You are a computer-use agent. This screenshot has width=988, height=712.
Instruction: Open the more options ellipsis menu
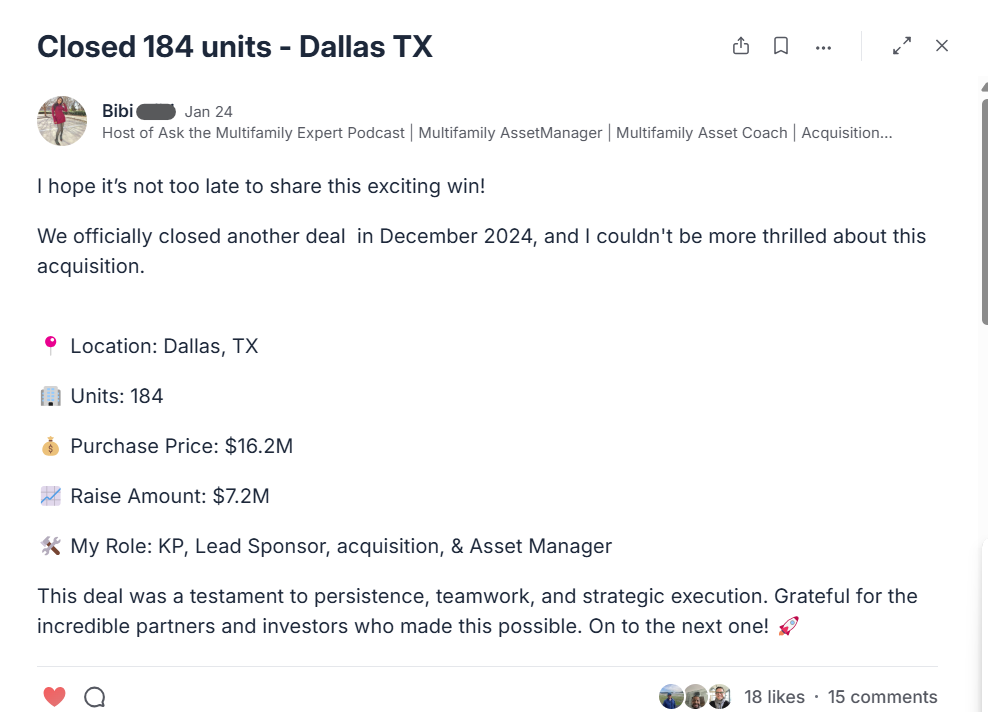(x=823, y=47)
